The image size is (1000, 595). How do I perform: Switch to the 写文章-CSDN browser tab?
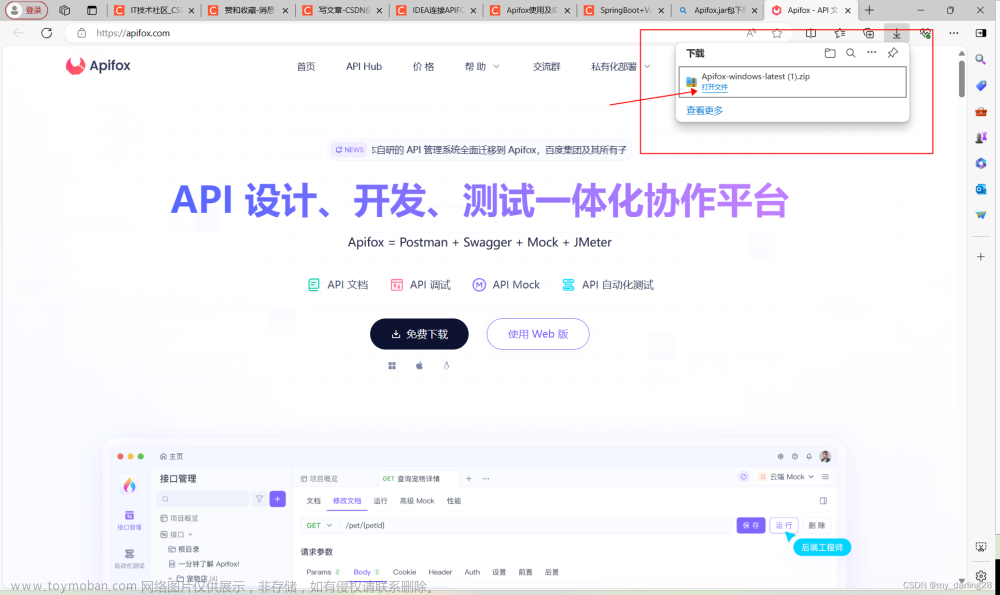point(342,10)
